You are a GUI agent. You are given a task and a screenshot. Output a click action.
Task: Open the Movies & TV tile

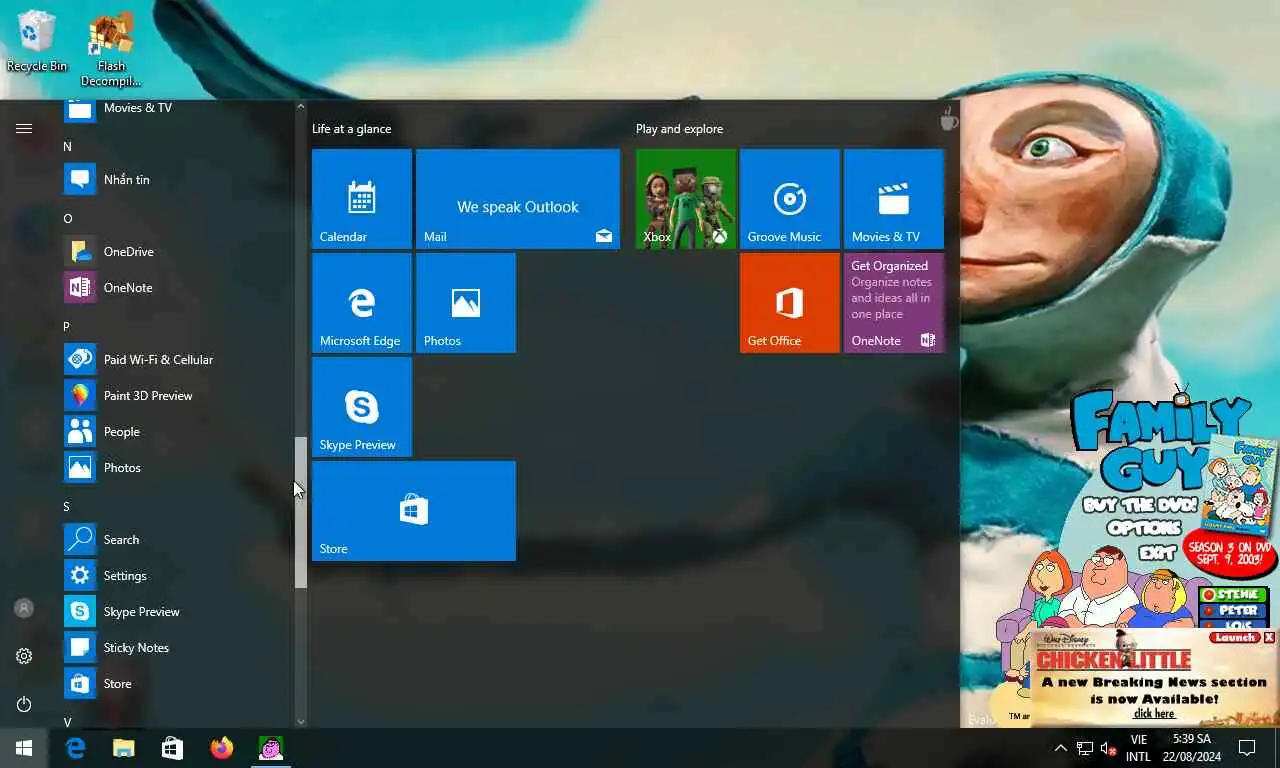(894, 199)
